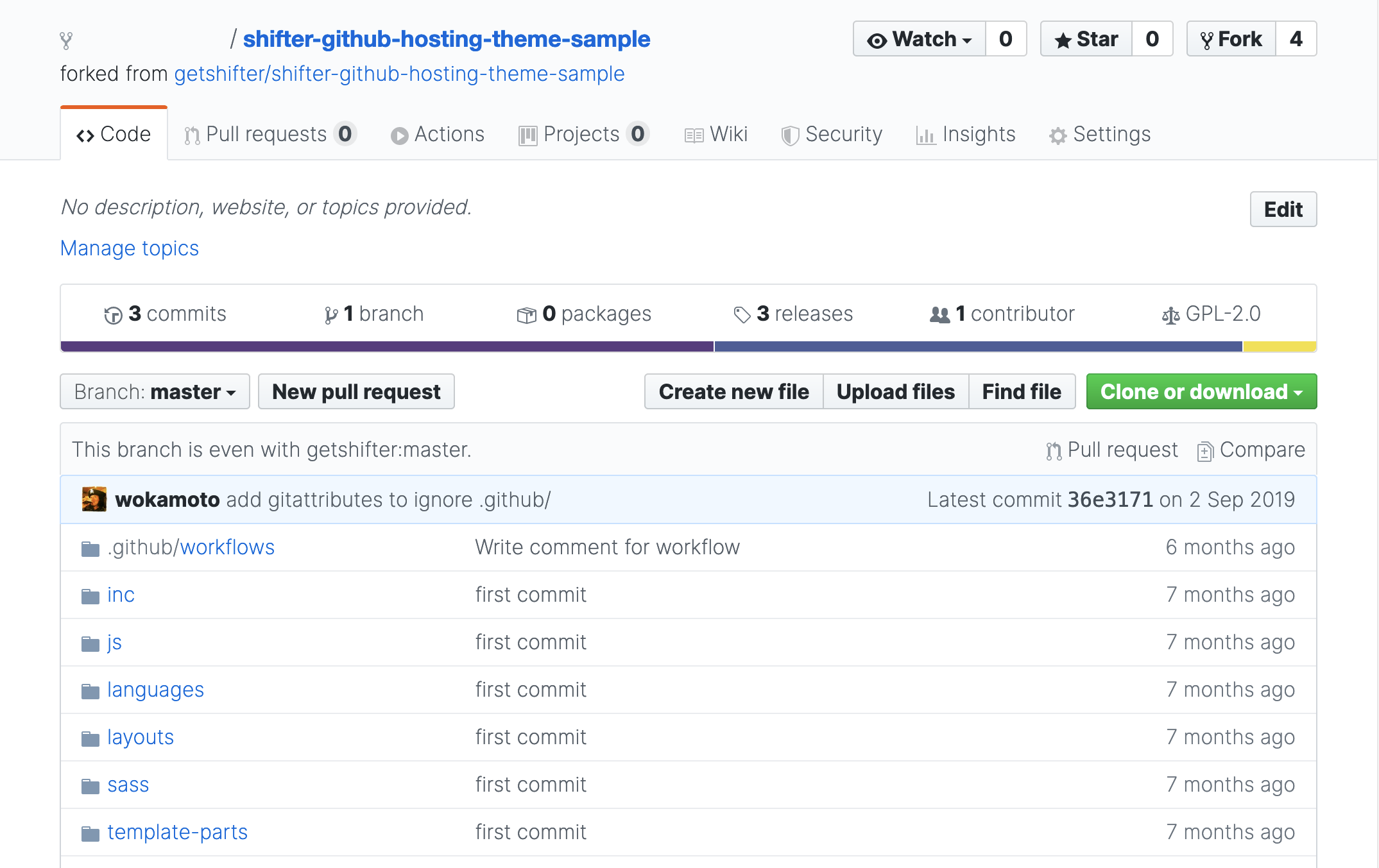Click Upload files button
This screenshot has width=1379, height=868.
click(896, 391)
